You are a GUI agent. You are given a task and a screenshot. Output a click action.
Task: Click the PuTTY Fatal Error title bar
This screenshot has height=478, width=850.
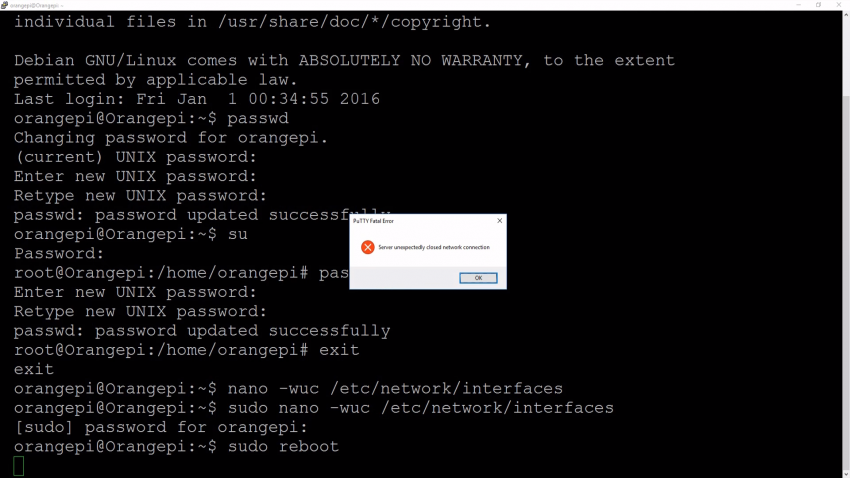[x=420, y=220]
